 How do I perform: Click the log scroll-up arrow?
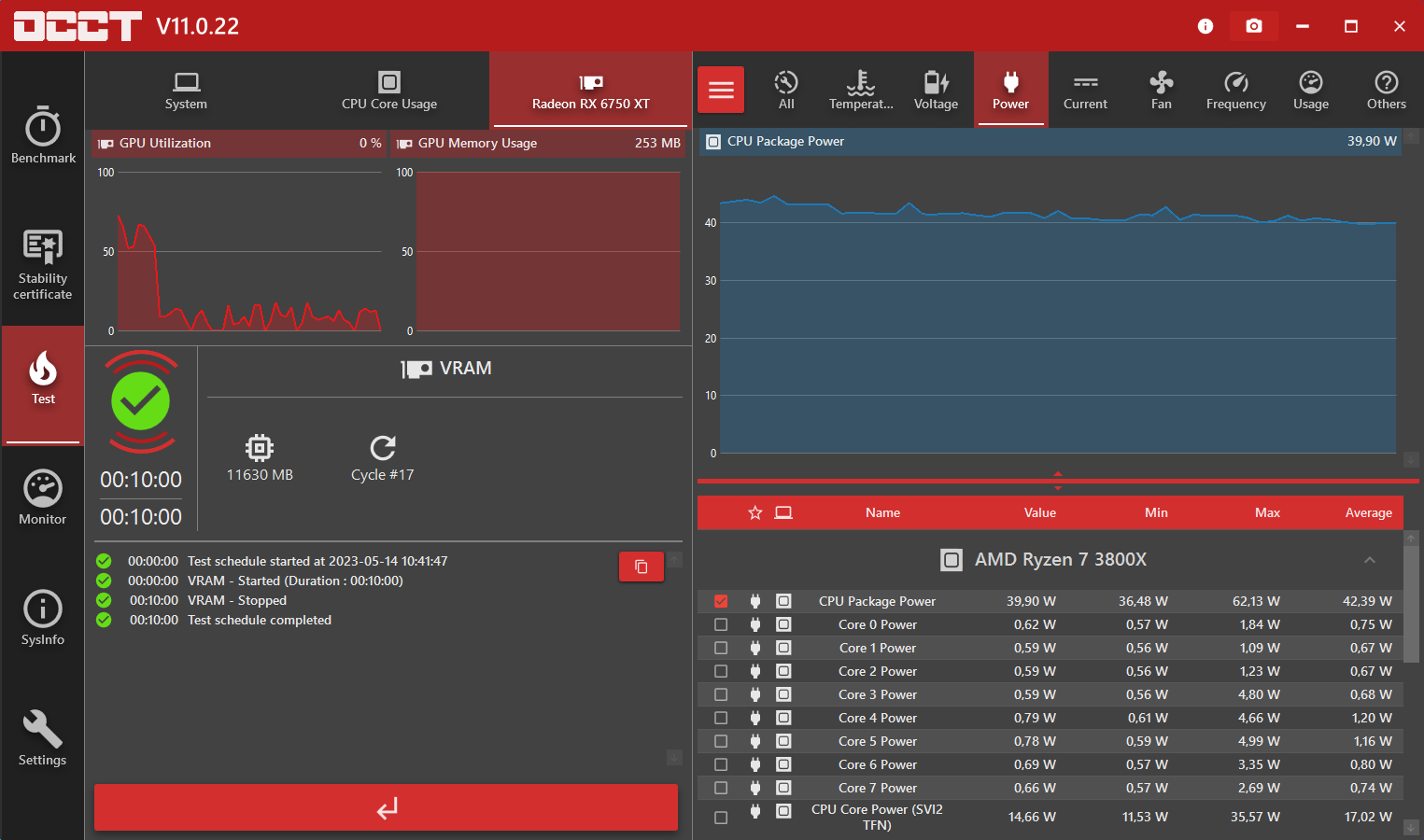(674, 560)
